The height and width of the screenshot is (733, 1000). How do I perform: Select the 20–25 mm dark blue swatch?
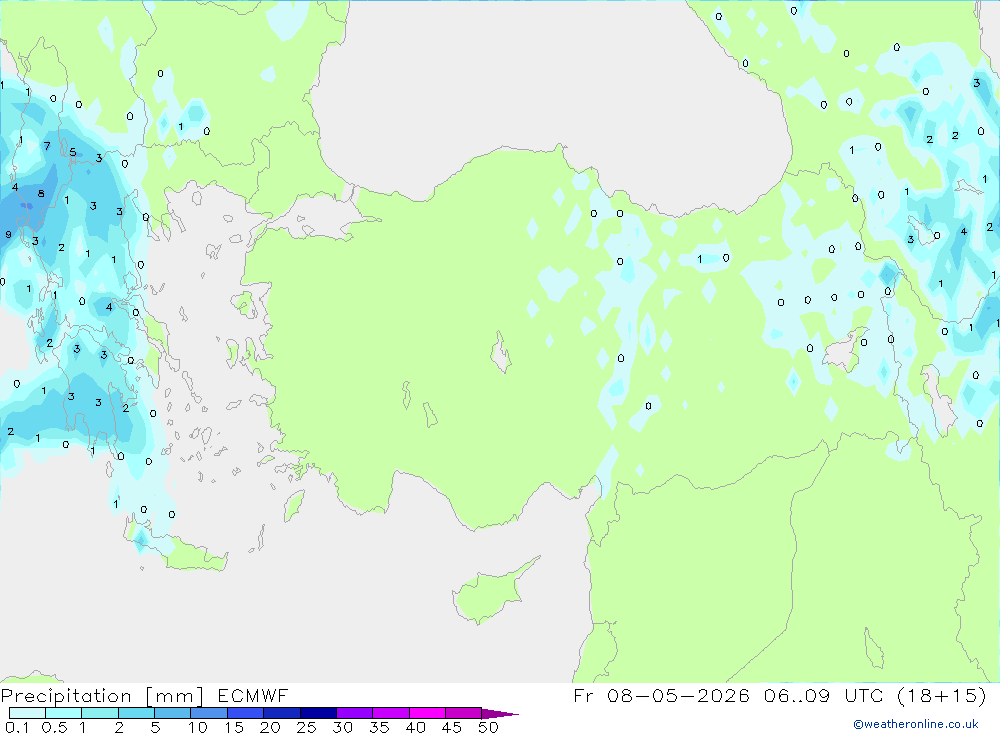point(282,713)
